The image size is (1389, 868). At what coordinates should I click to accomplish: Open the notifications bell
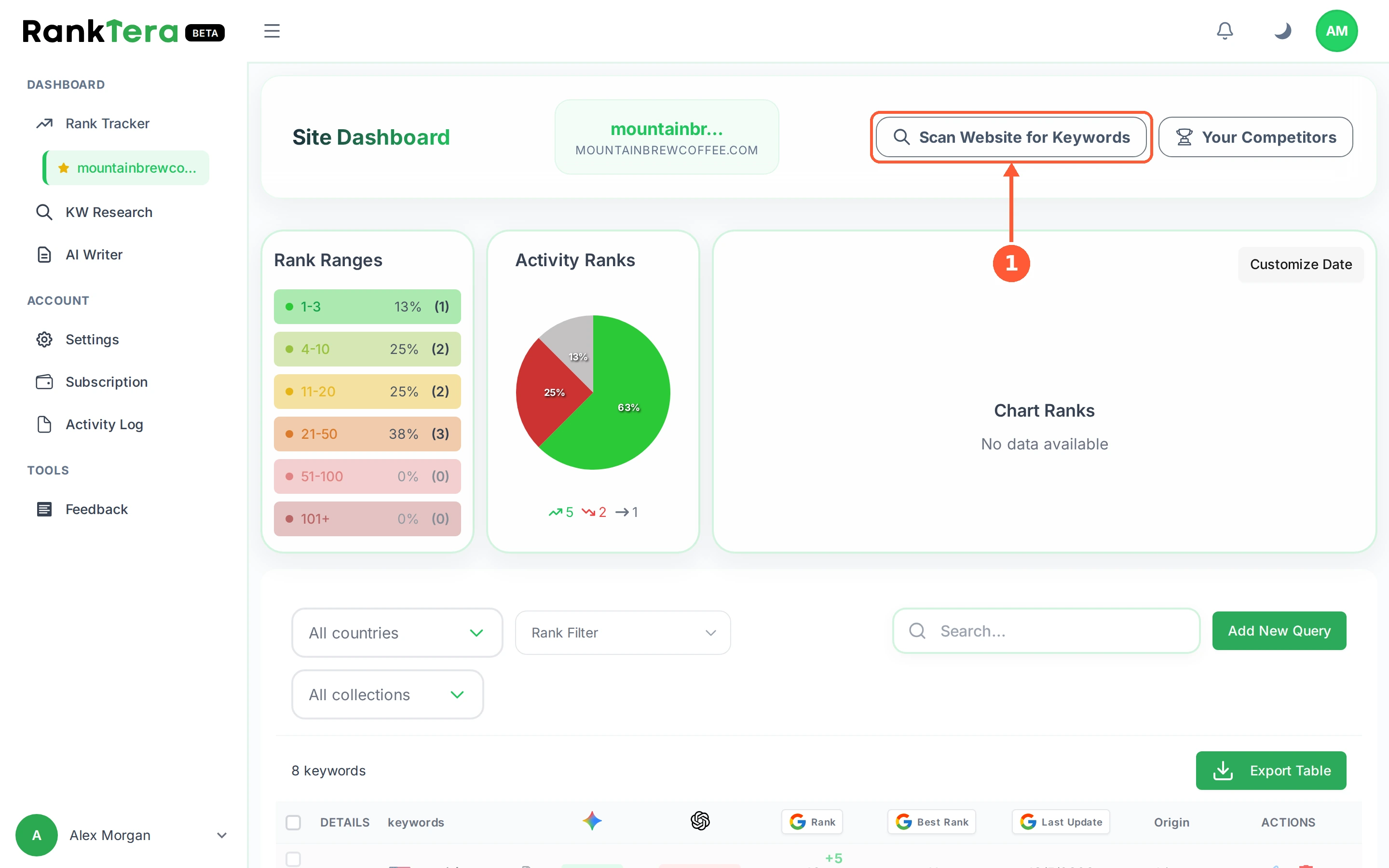[x=1224, y=30]
